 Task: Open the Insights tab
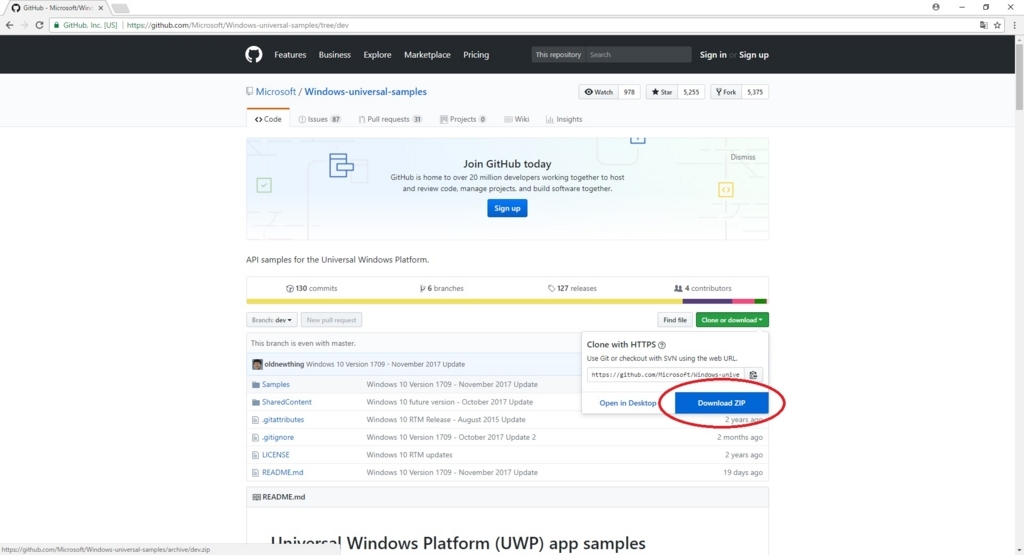[x=564, y=119]
